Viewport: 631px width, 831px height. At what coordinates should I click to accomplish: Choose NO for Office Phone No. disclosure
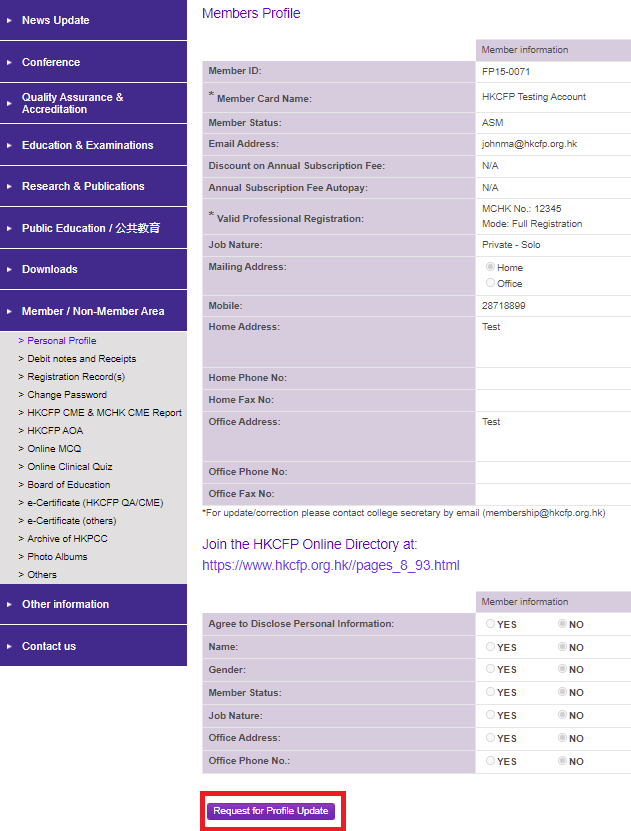coord(562,761)
